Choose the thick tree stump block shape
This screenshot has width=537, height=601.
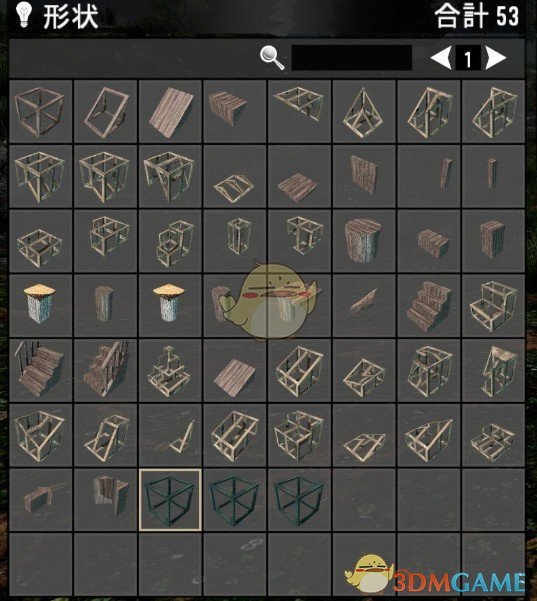[364, 241]
